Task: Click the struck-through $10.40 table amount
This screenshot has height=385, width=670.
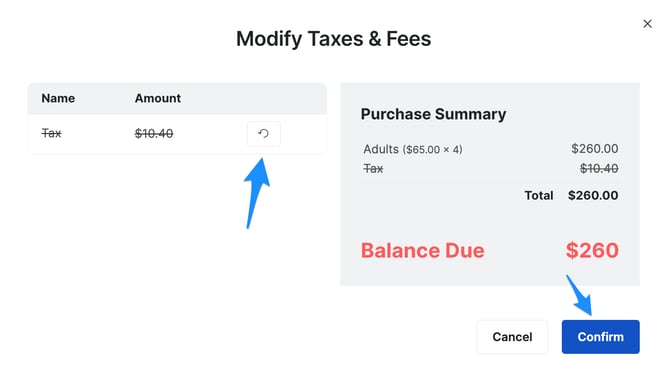Action: (154, 134)
